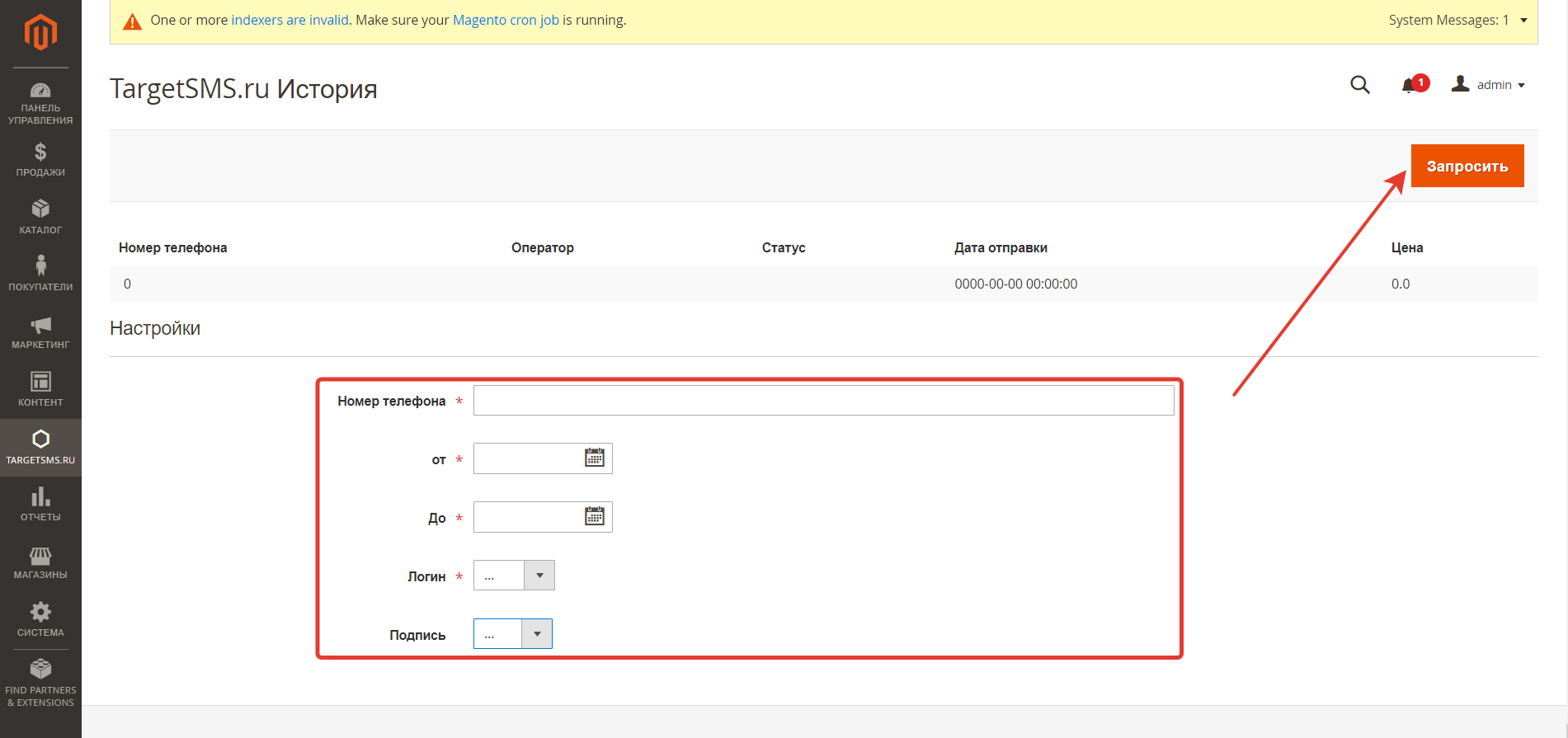This screenshot has width=1568, height=738.
Task: Open the Продажи sales menu
Action: (x=40, y=160)
